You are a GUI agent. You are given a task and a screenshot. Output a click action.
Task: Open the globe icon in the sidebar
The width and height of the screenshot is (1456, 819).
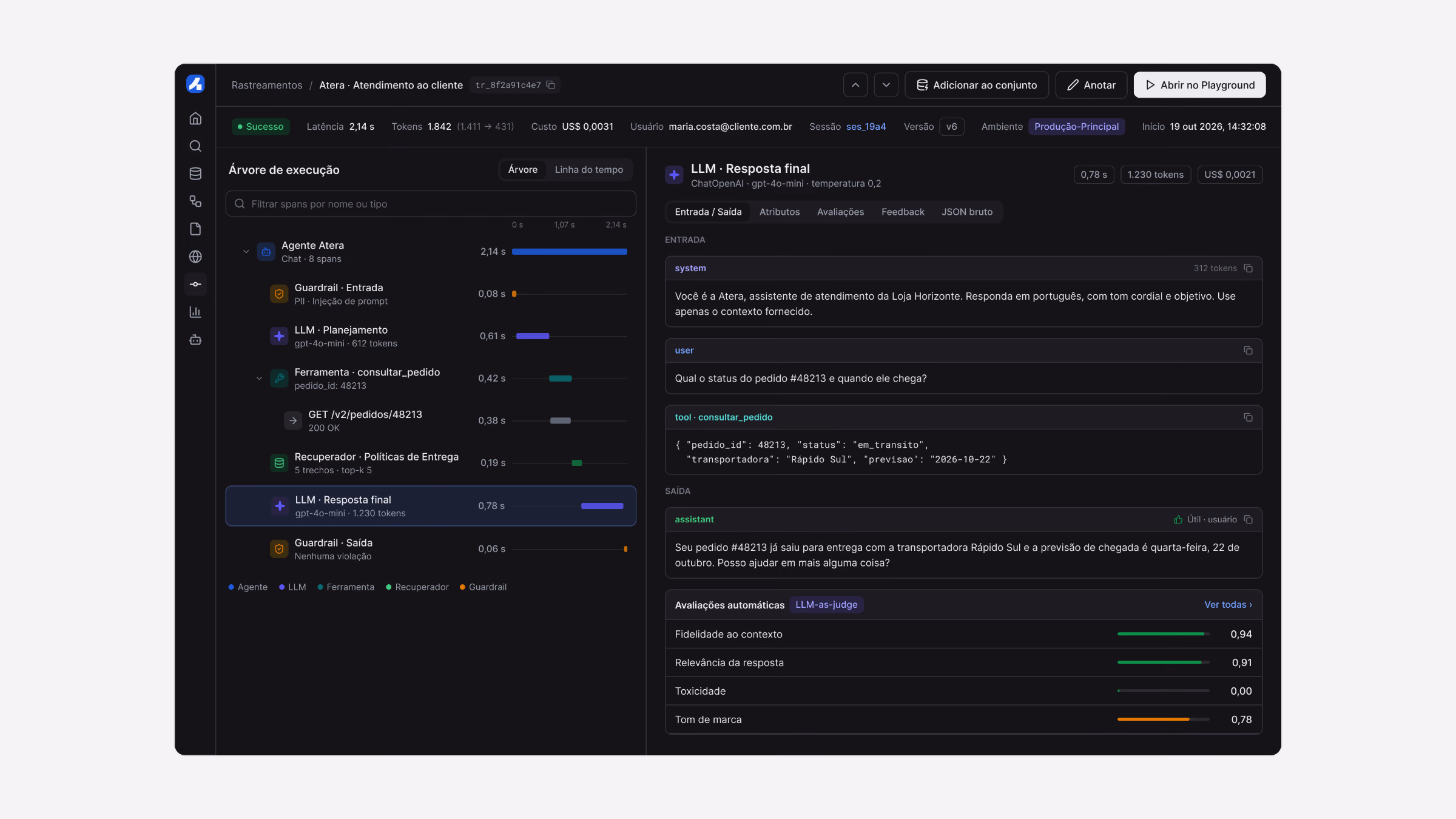click(x=195, y=257)
